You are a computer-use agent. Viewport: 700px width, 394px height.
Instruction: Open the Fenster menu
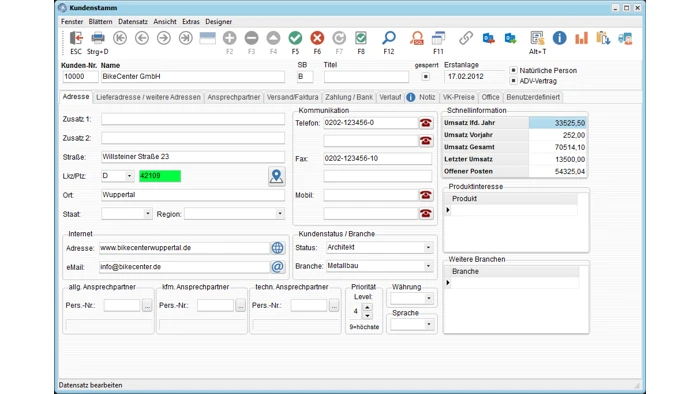coord(72,21)
